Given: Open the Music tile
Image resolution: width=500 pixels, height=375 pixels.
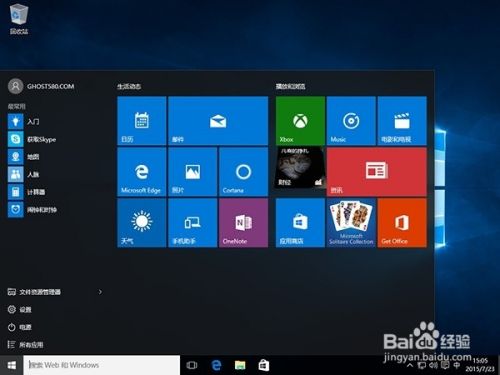Looking at the screenshot, I should 351,121.
